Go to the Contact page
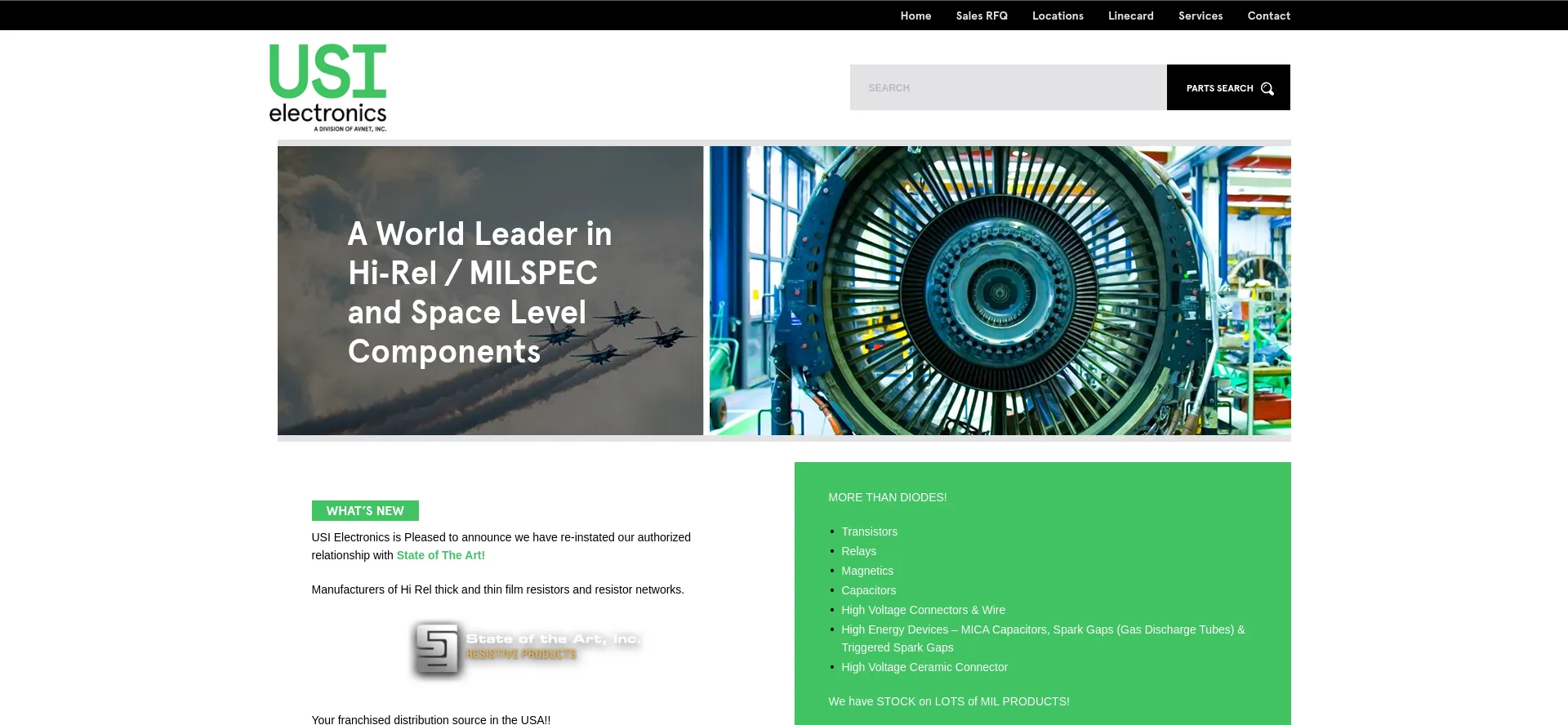This screenshot has height=725, width=1568. click(1268, 16)
